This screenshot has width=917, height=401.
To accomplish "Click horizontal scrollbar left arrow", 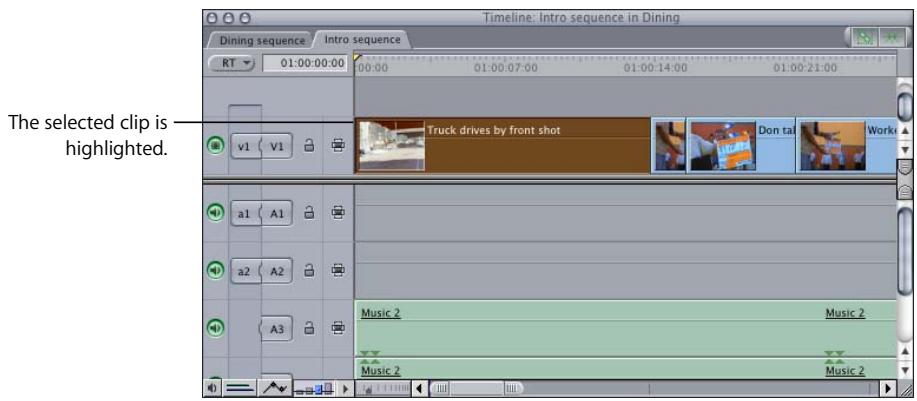I will tap(420, 388).
